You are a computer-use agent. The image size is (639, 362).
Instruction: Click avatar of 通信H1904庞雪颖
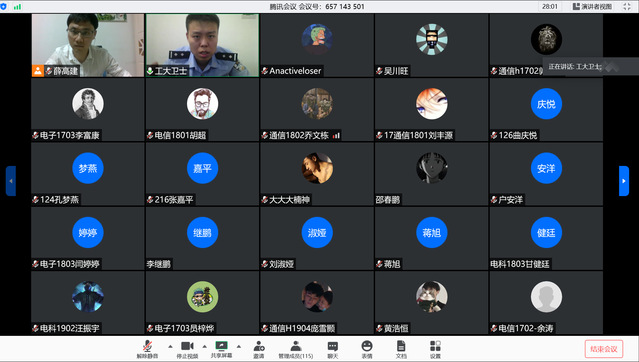(317, 296)
